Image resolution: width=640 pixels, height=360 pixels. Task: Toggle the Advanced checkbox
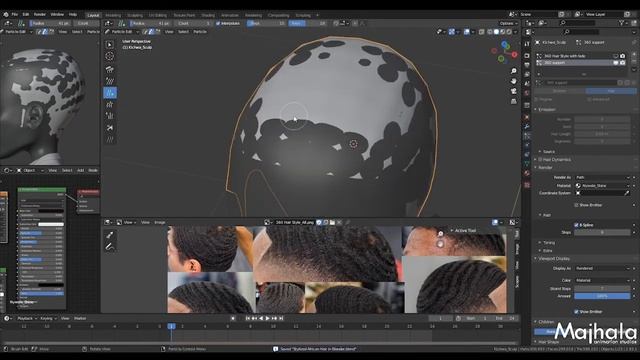(589, 99)
